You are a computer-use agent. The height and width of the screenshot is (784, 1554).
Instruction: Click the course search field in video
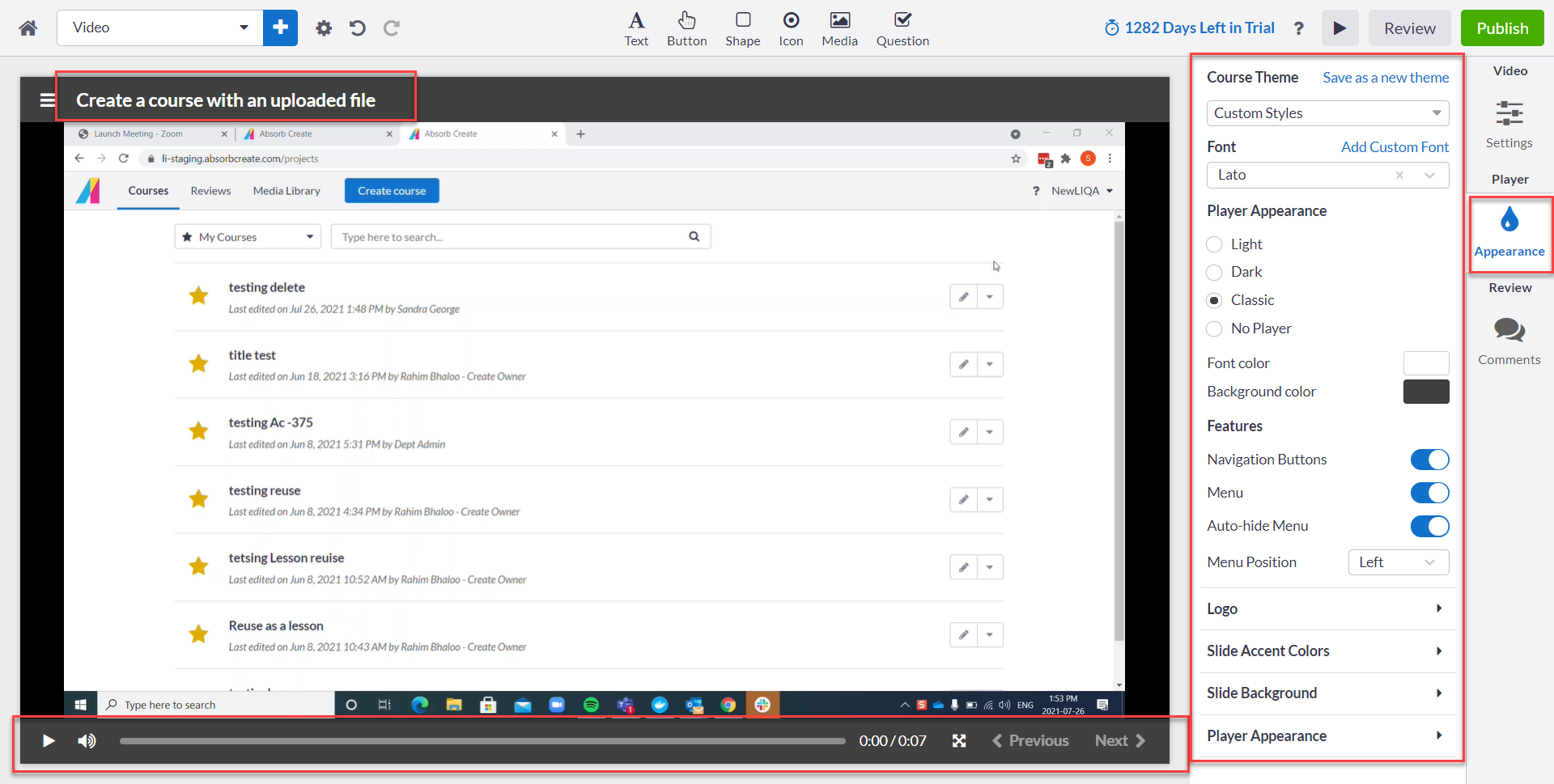520,237
